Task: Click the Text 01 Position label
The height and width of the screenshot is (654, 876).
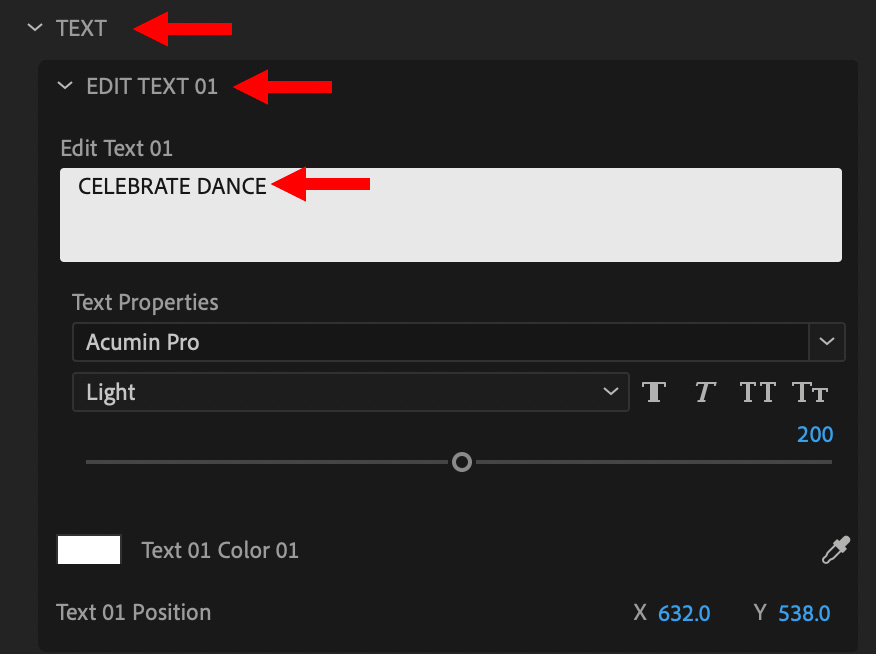Action: [134, 612]
